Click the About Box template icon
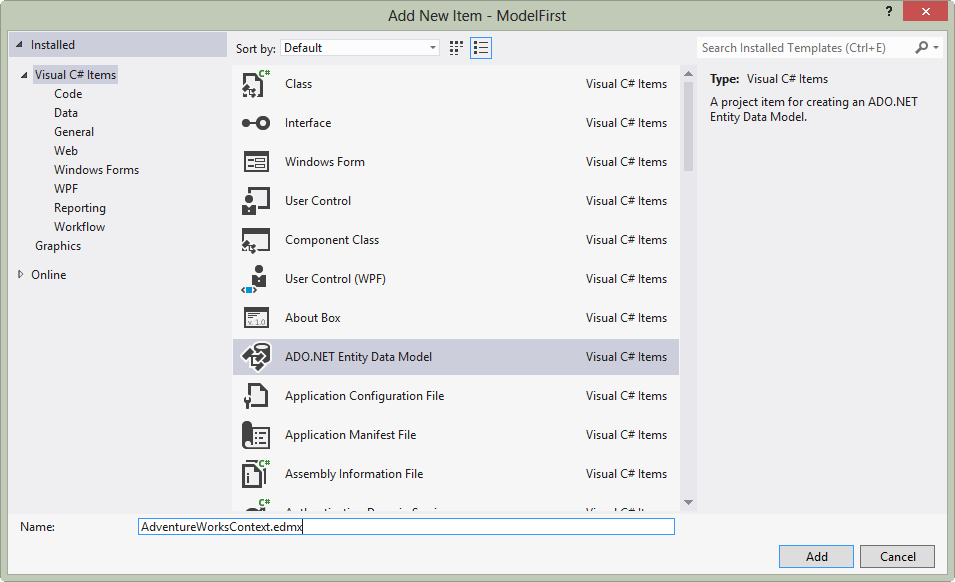This screenshot has height=582, width=955. [256, 318]
